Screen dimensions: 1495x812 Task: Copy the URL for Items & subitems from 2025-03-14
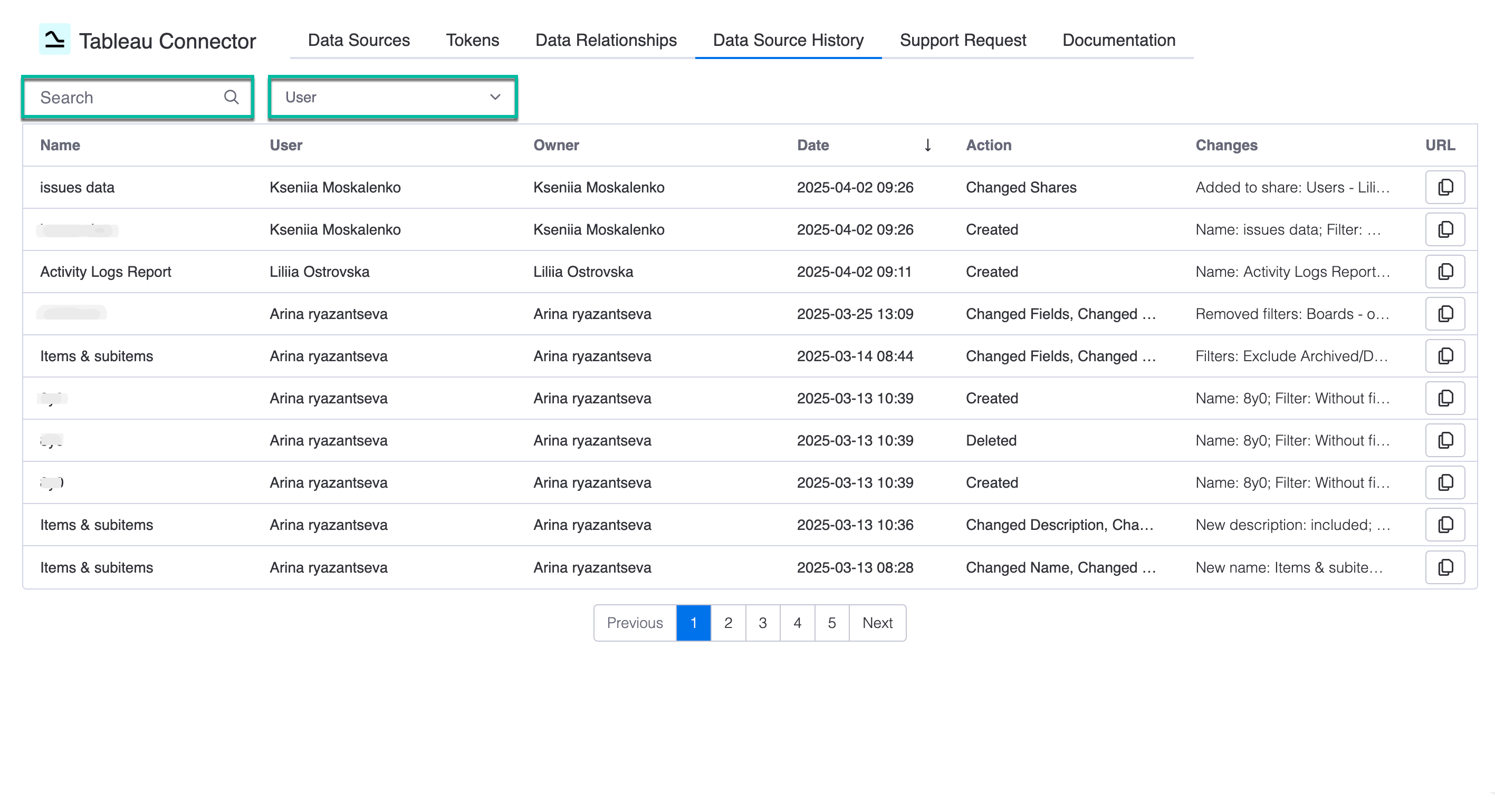coord(1445,355)
